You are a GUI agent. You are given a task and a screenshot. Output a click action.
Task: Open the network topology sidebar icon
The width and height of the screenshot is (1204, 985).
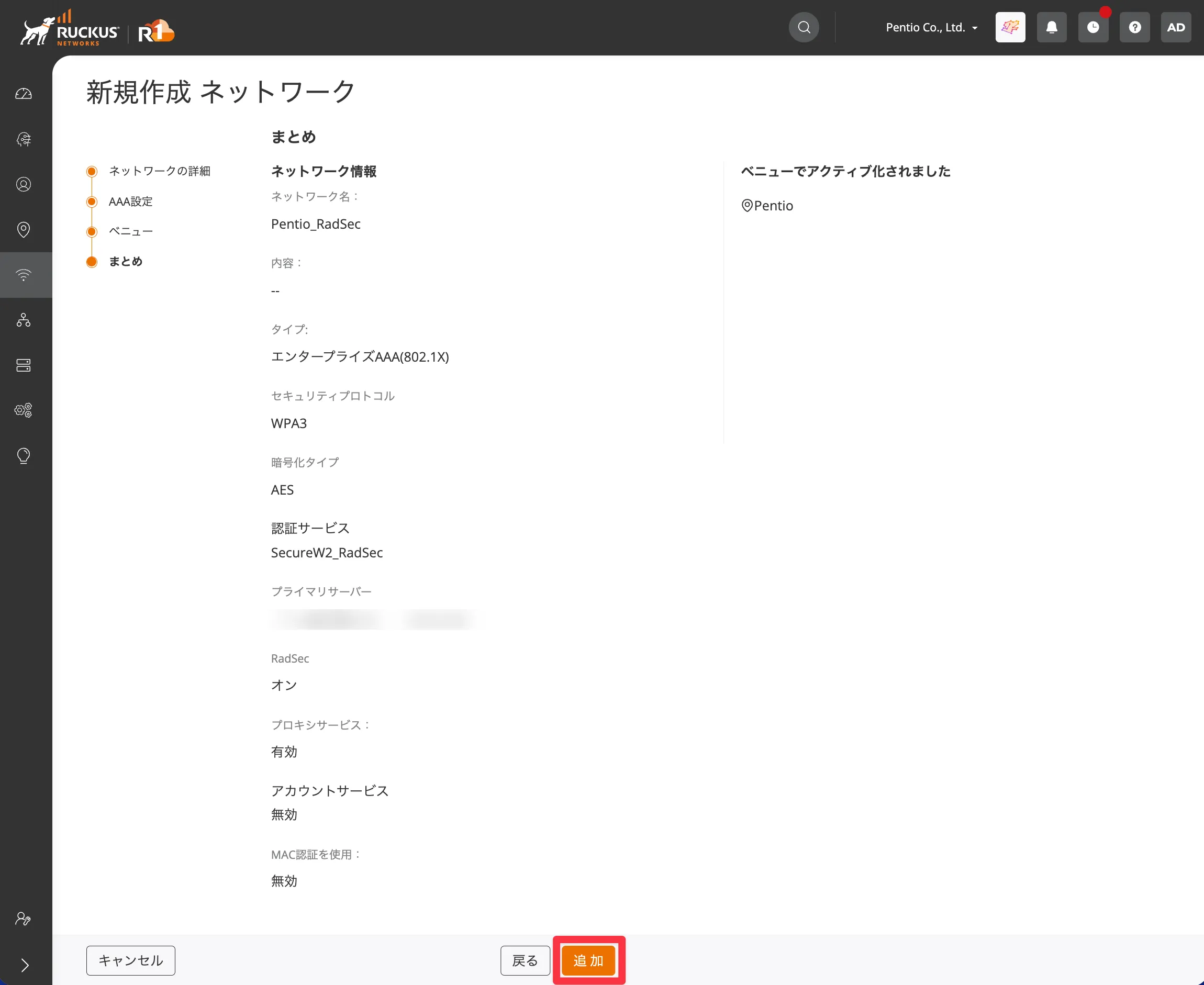(x=23, y=320)
